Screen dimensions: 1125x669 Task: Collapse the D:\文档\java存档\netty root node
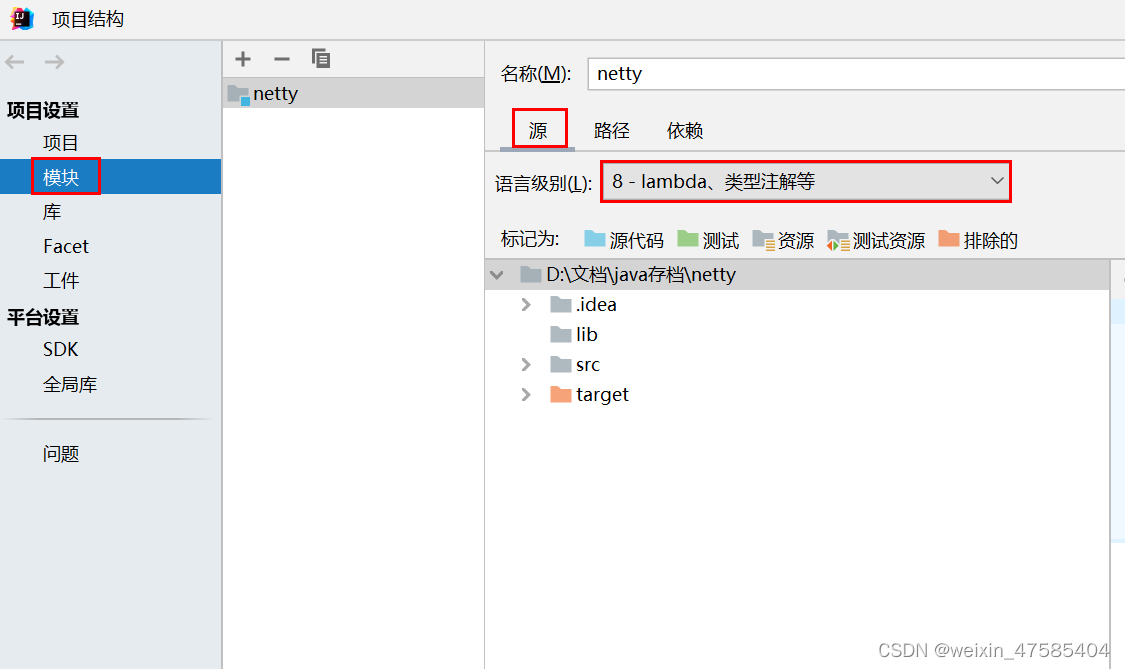click(x=496, y=274)
